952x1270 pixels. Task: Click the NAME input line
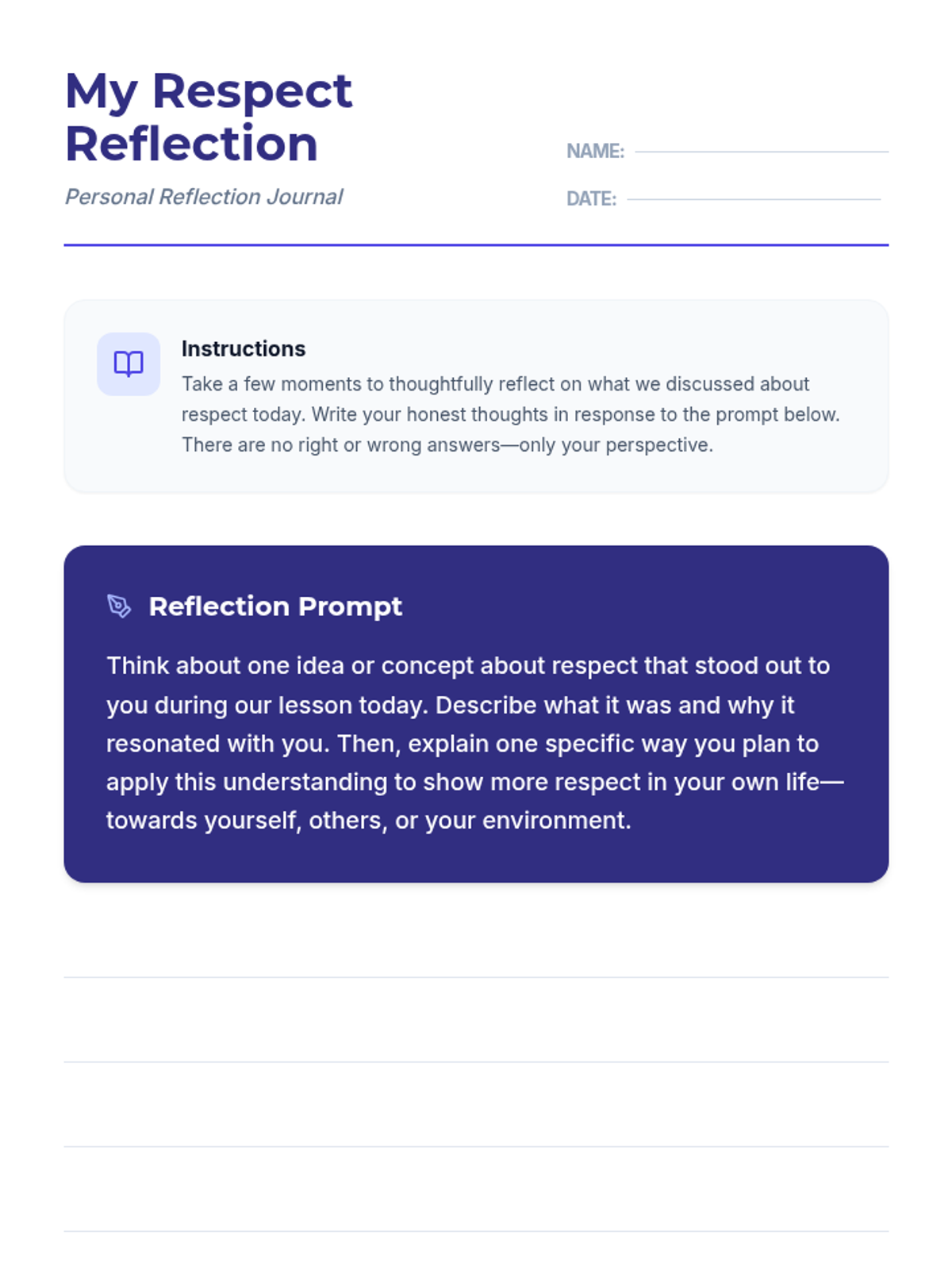click(761, 151)
